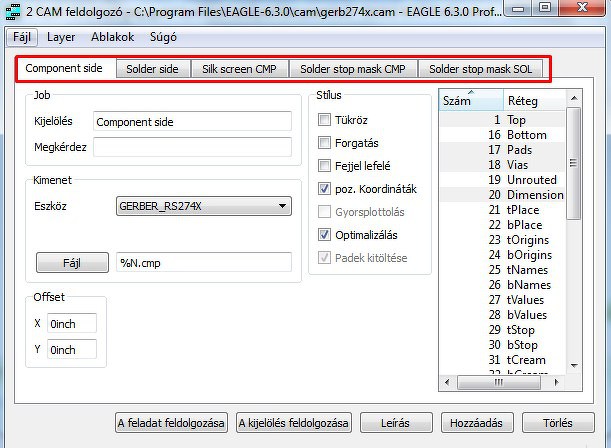Select layer 31 tCream
This screenshot has width=611, height=448.
click(x=502, y=360)
